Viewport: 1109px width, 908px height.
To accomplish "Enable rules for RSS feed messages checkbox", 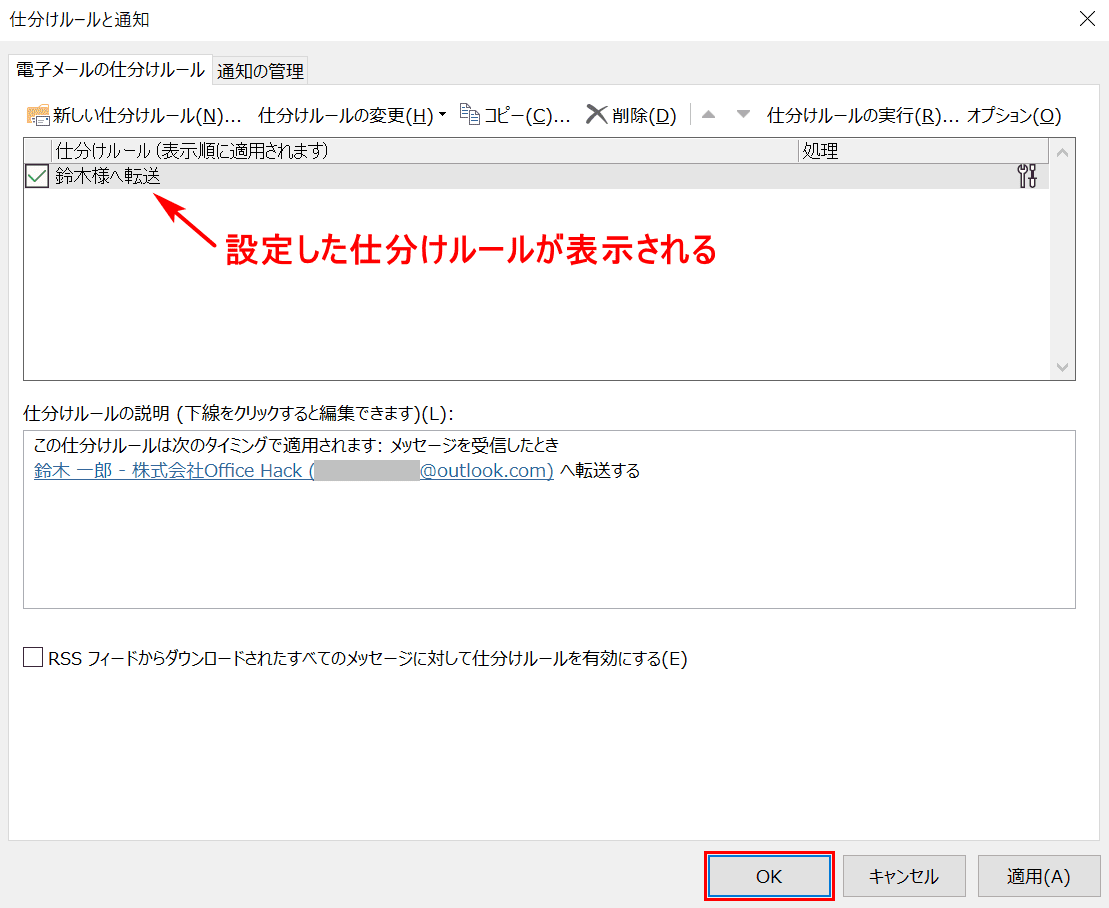I will [34, 658].
